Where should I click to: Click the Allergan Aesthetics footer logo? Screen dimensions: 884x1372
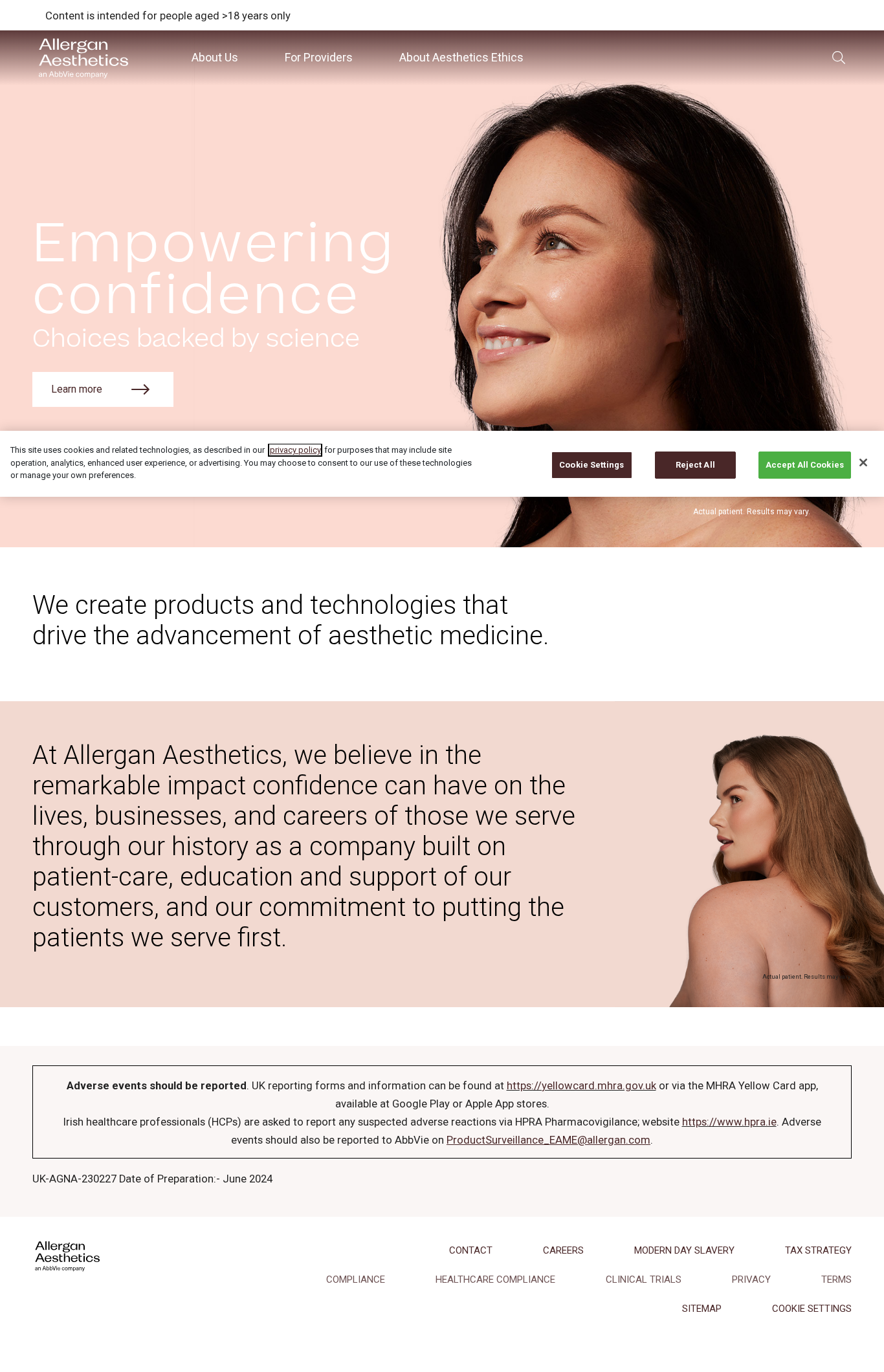[67, 1256]
